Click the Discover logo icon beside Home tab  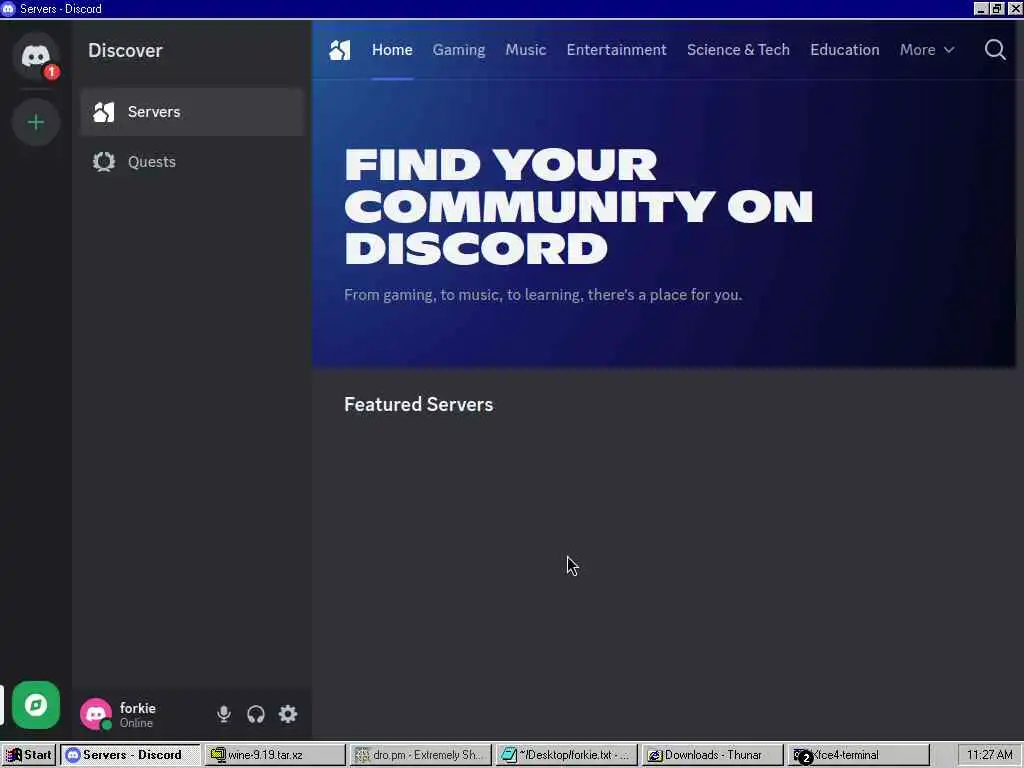[x=340, y=50]
